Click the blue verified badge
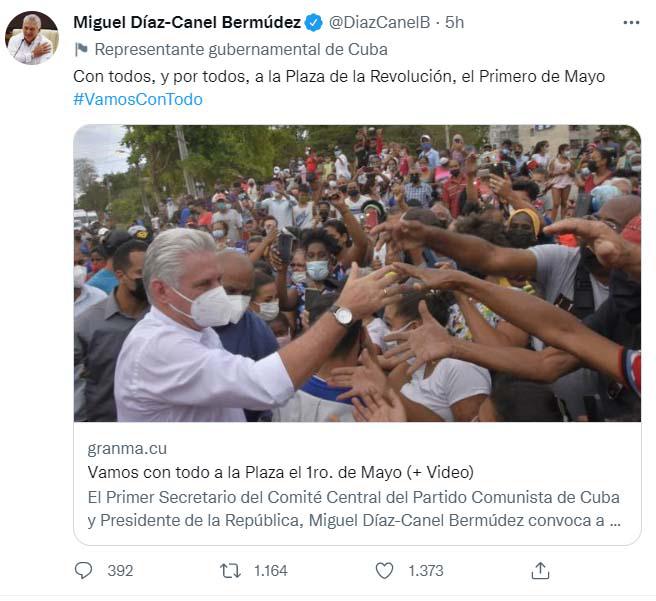Image resolution: width=656 pixels, height=601 pixels. point(314,23)
